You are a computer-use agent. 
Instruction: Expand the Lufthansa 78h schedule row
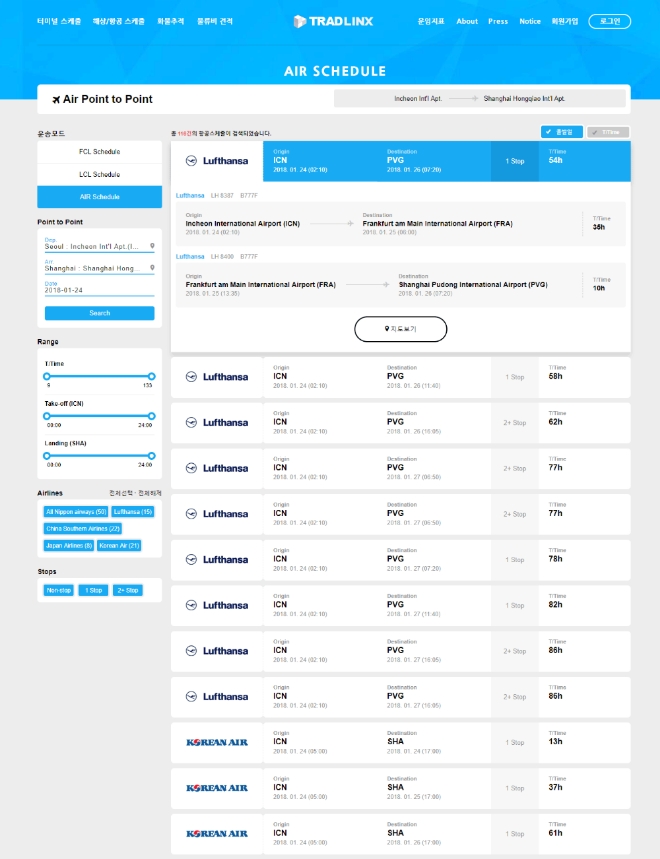[400, 560]
